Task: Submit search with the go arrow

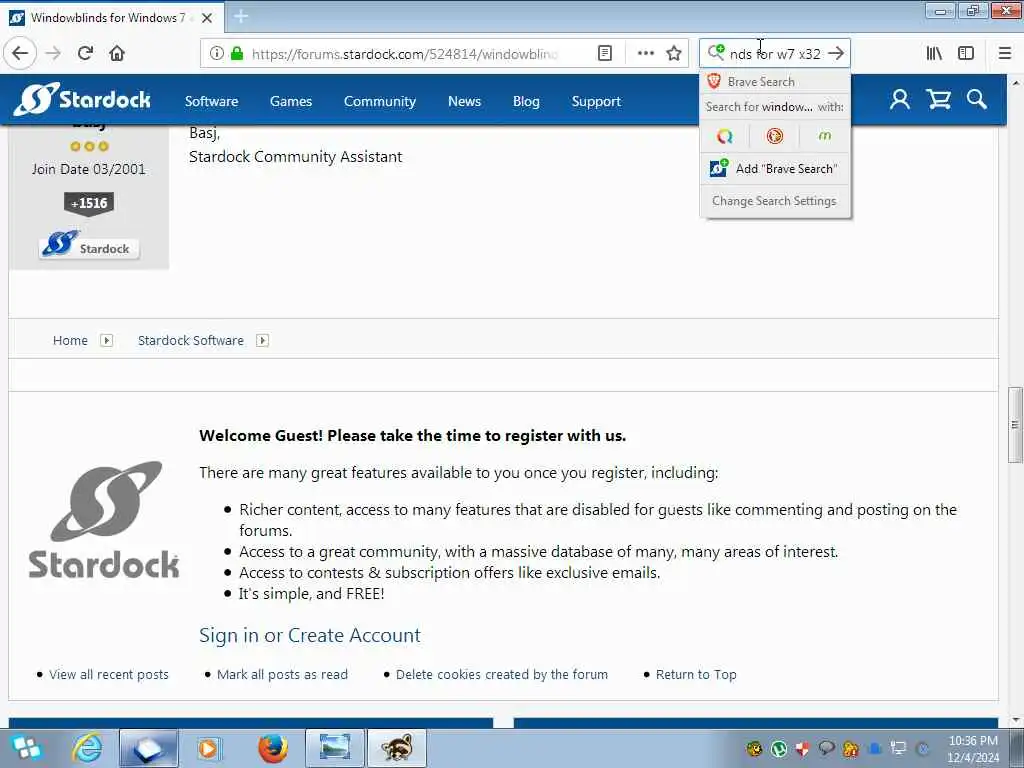Action: click(x=836, y=53)
